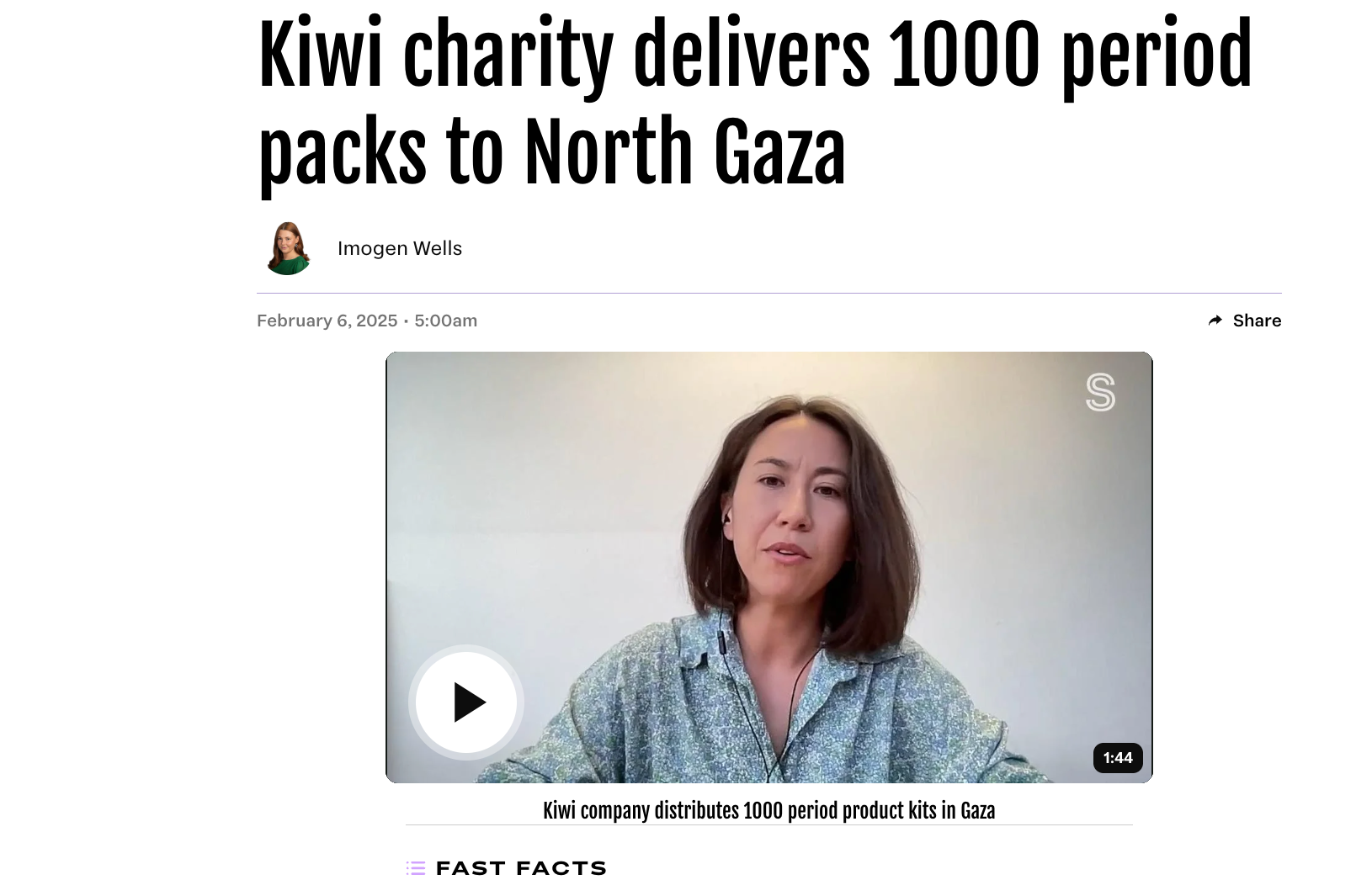Click the S logo watermark on the video

pos(1100,392)
